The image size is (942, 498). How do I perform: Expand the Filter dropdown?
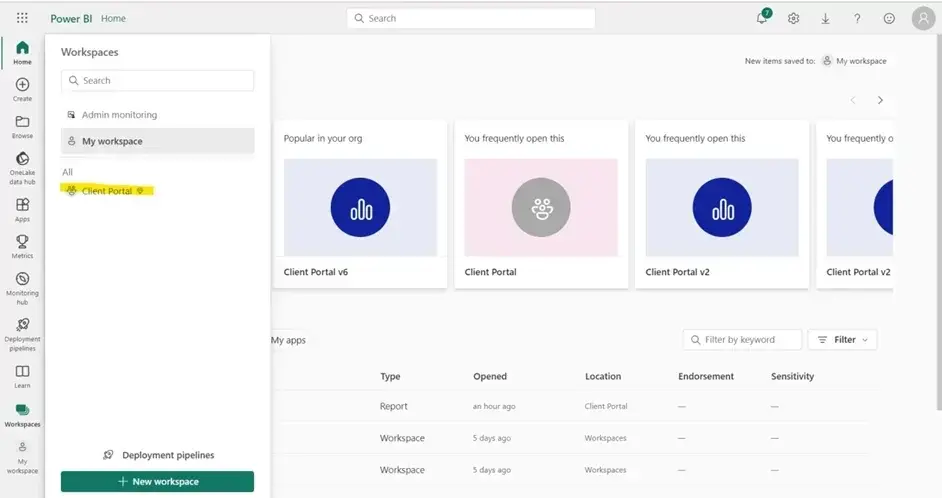[842, 339]
